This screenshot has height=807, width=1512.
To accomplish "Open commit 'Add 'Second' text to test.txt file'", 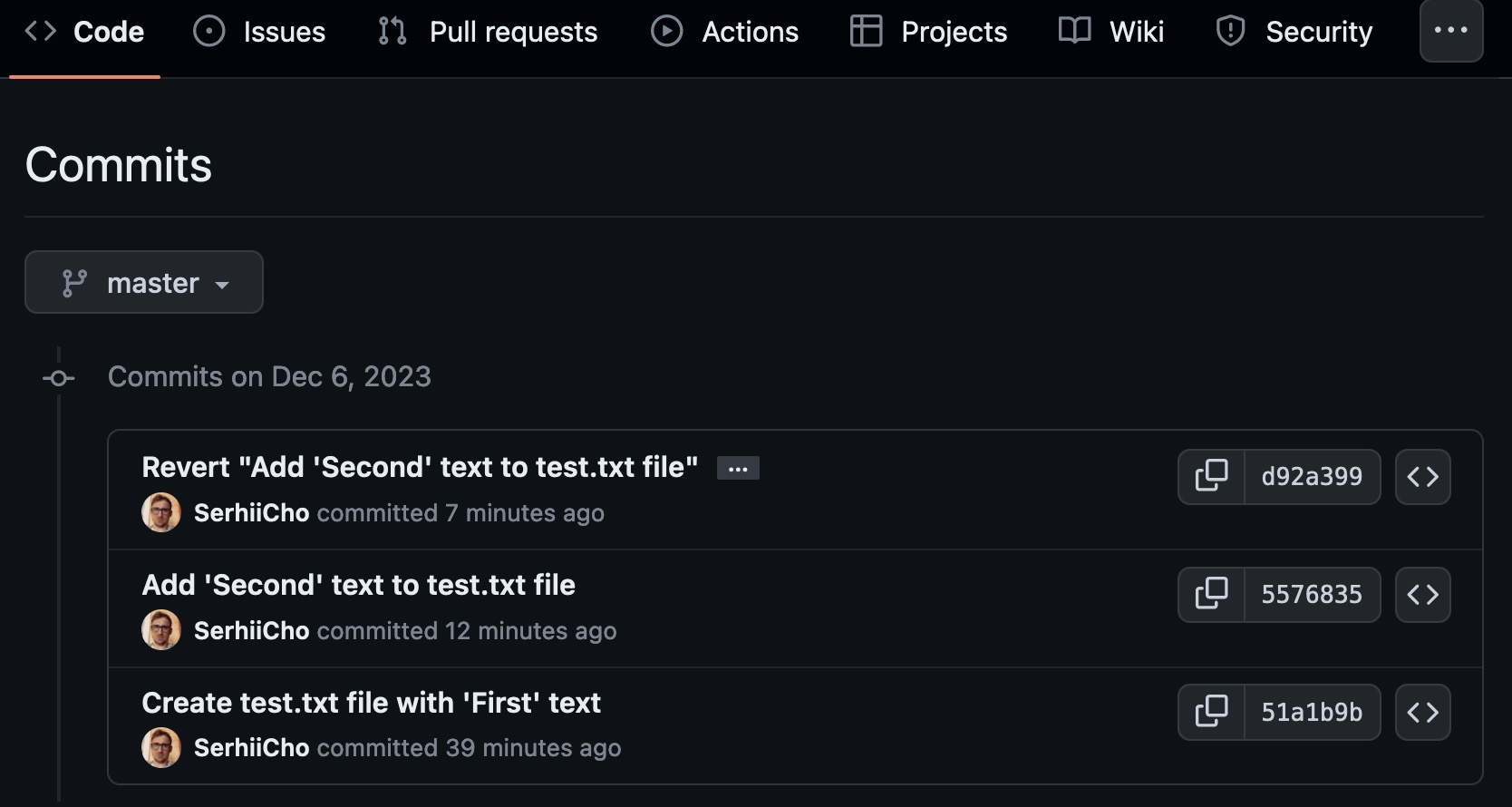I will [x=358, y=585].
